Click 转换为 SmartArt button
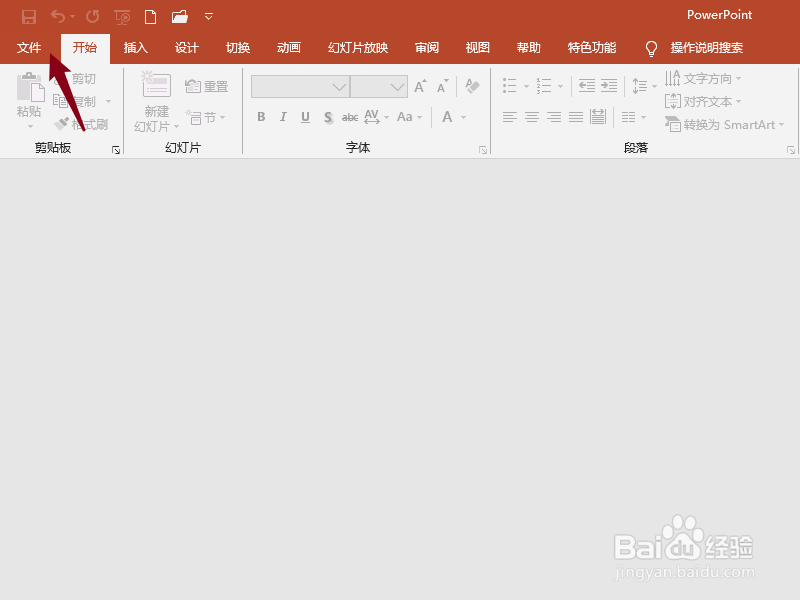Screen dimensions: 800x600 (x=724, y=124)
